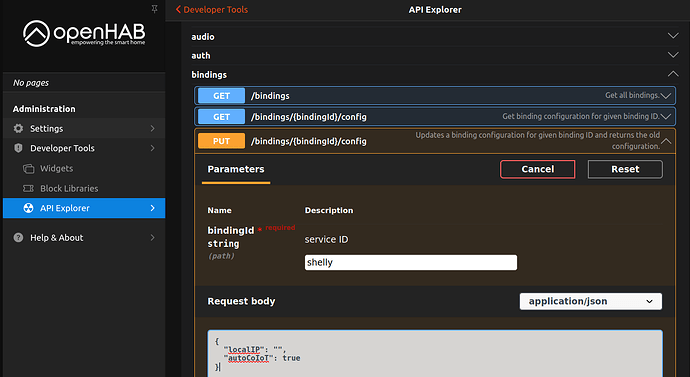Click the orange PUT method badge

tap(221, 141)
